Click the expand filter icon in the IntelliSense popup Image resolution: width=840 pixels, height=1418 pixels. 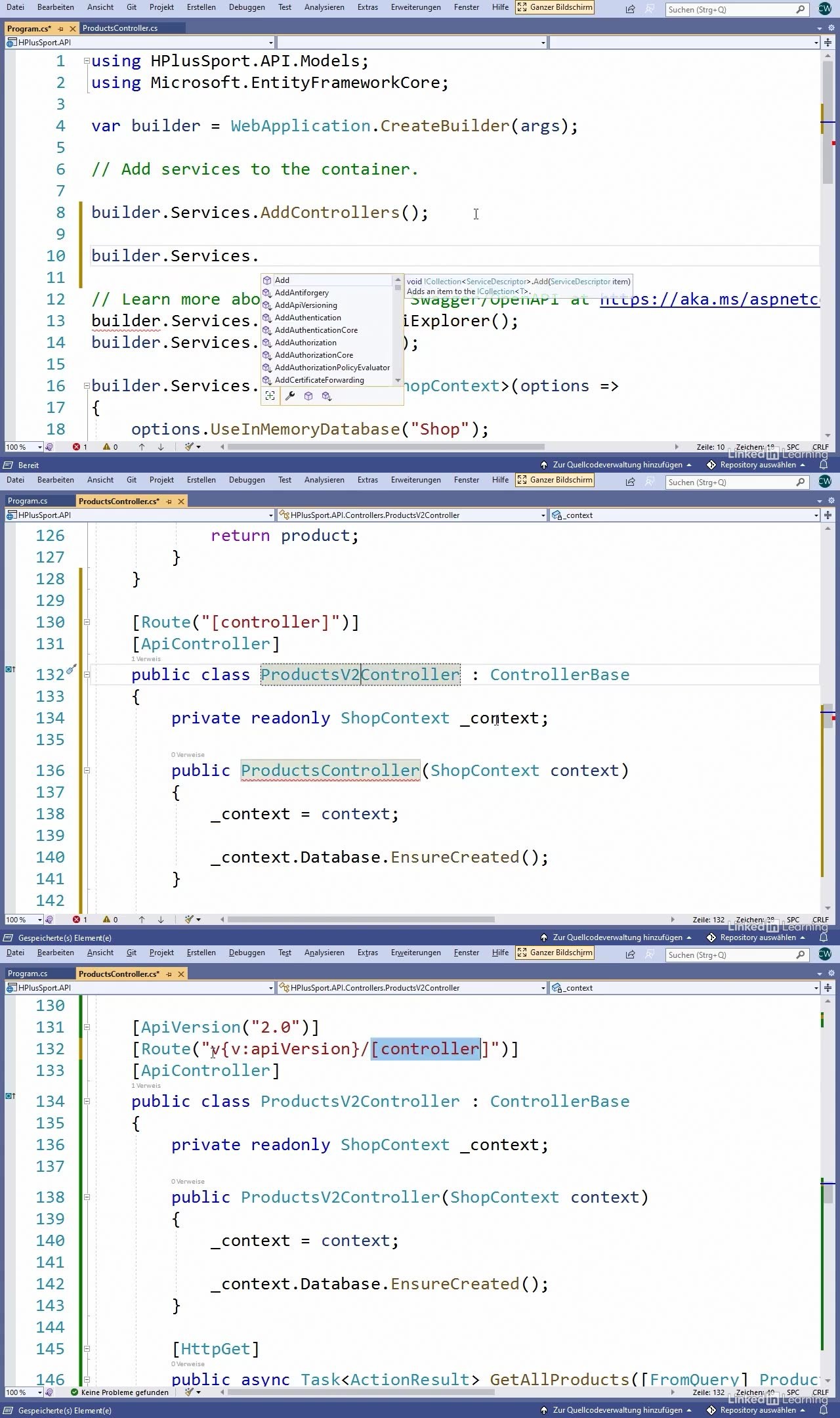pos(270,396)
